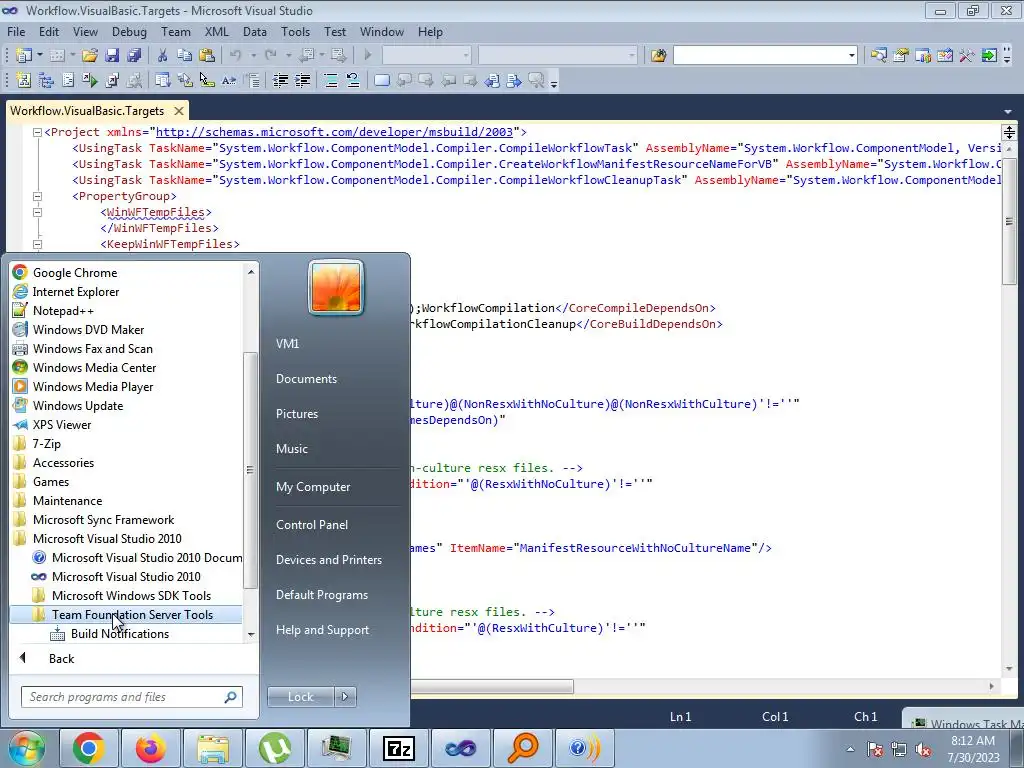The width and height of the screenshot is (1024, 768).
Task: Close the Workflow.VisualBasic.Targets tab
Action: click(x=178, y=111)
